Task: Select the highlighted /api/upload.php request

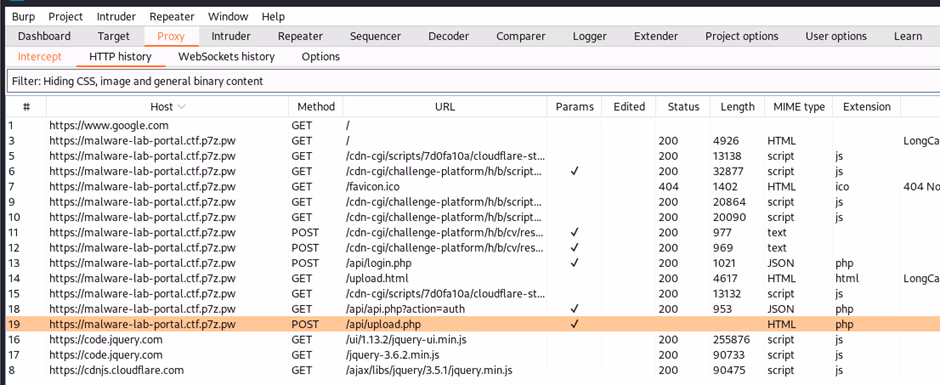Action: 472,324
